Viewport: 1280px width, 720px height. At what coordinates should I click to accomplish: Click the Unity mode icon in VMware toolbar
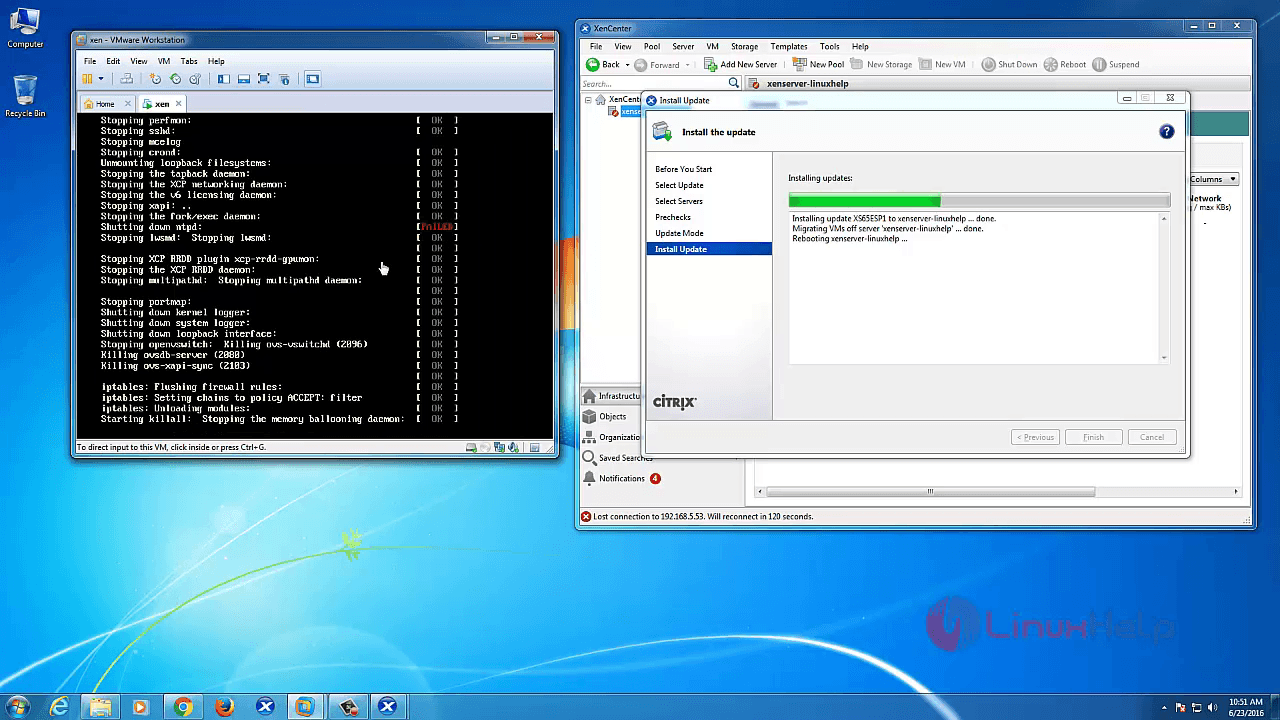[284, 79]
